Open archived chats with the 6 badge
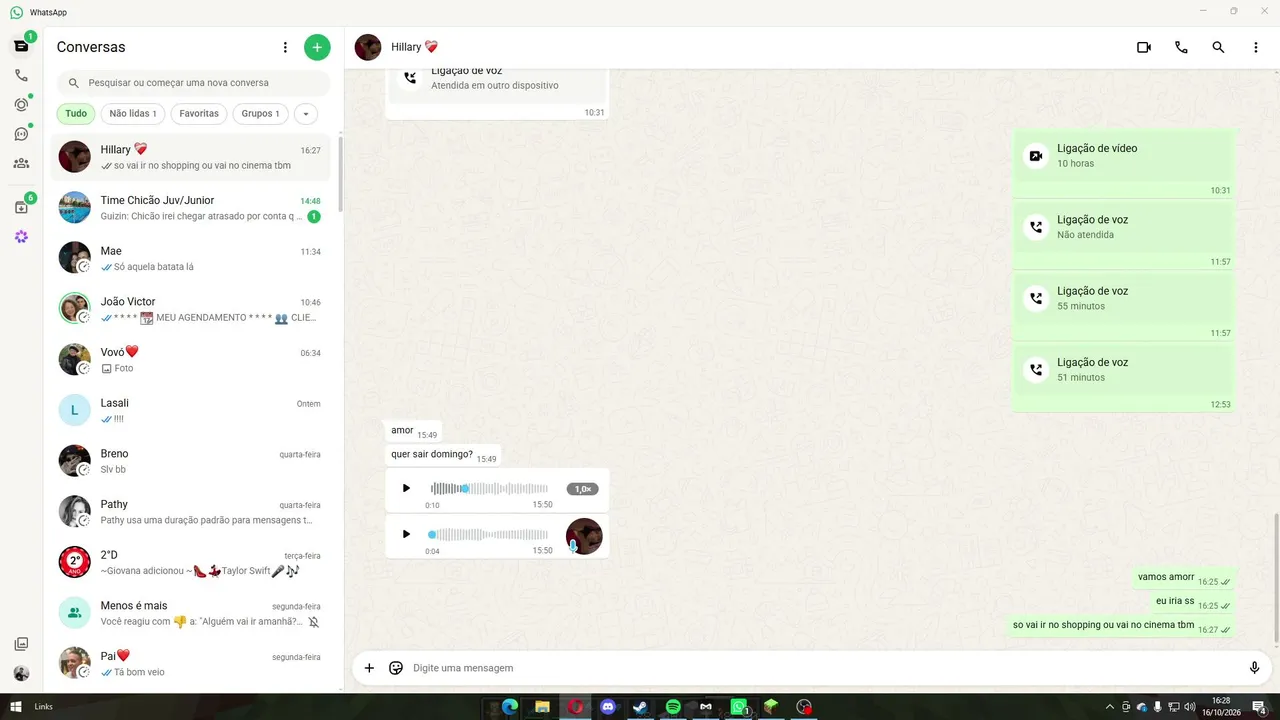The image size is (1280, 720). tap(21, 207)
